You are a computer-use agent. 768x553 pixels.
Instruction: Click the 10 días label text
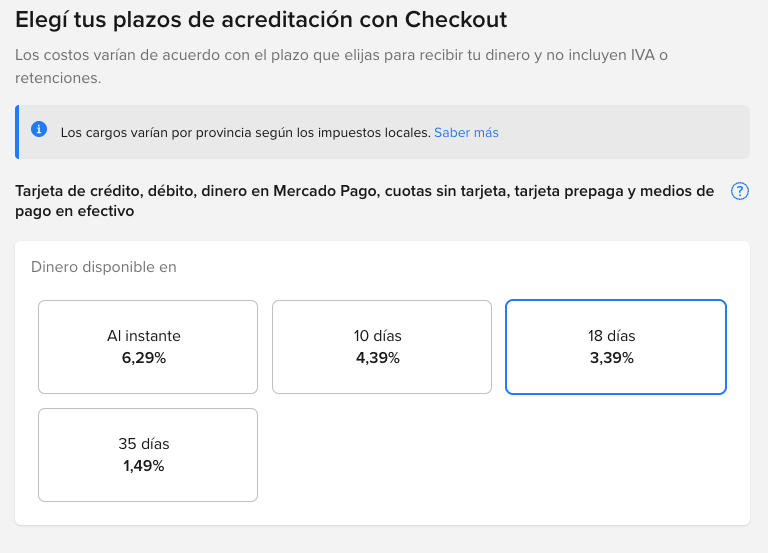click(x=378, y=336)
